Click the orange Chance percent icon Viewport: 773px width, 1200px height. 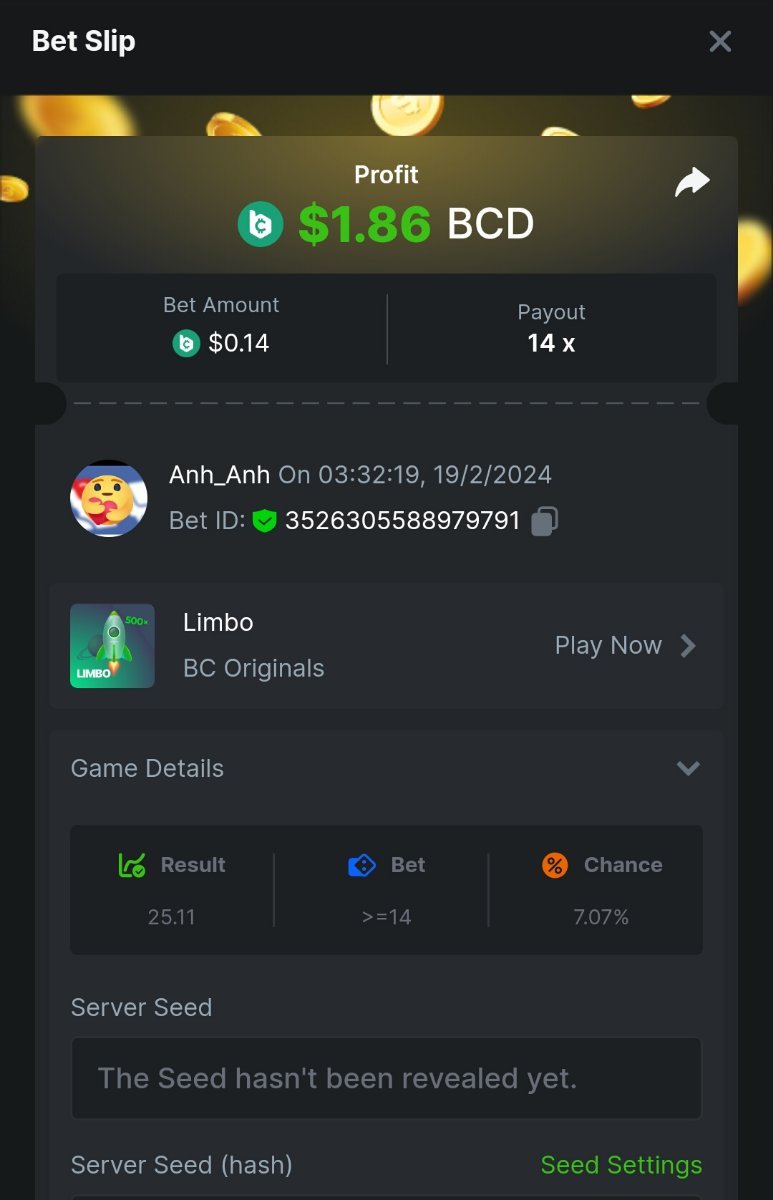555,865
